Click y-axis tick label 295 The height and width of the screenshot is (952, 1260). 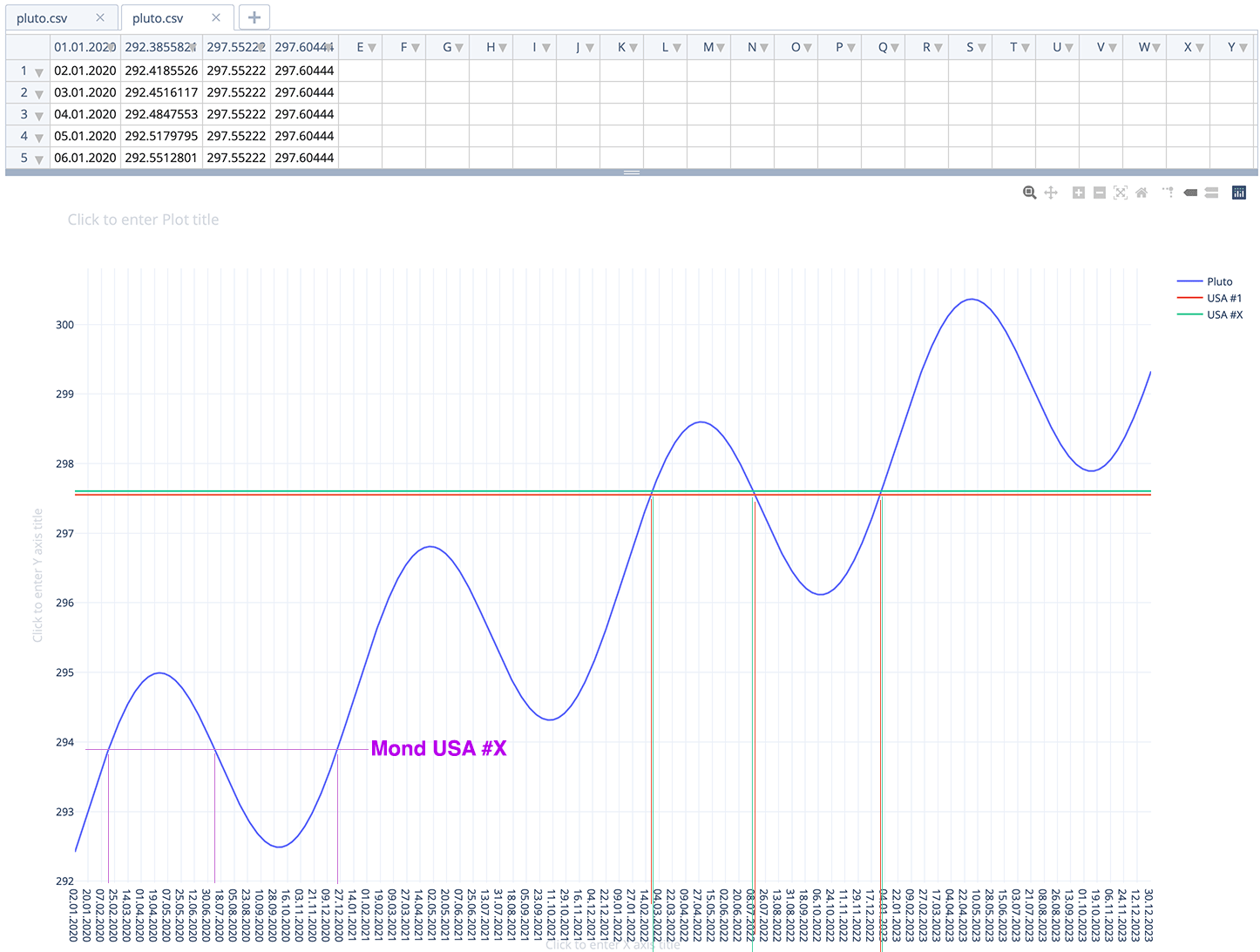64,672
